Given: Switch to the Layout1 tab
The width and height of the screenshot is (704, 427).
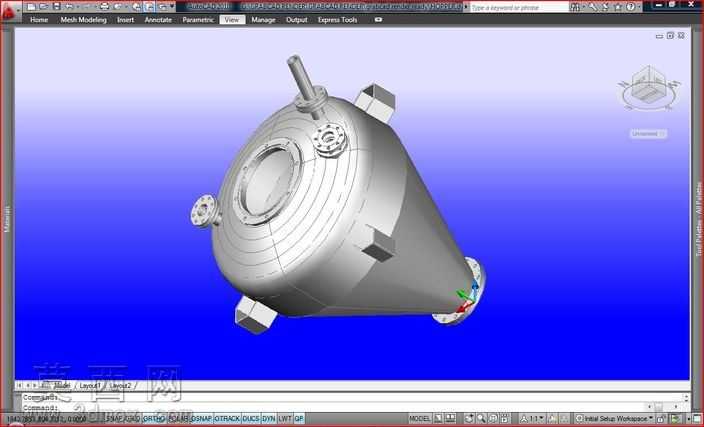Looking at the screenshot, I should click(89, 386).
